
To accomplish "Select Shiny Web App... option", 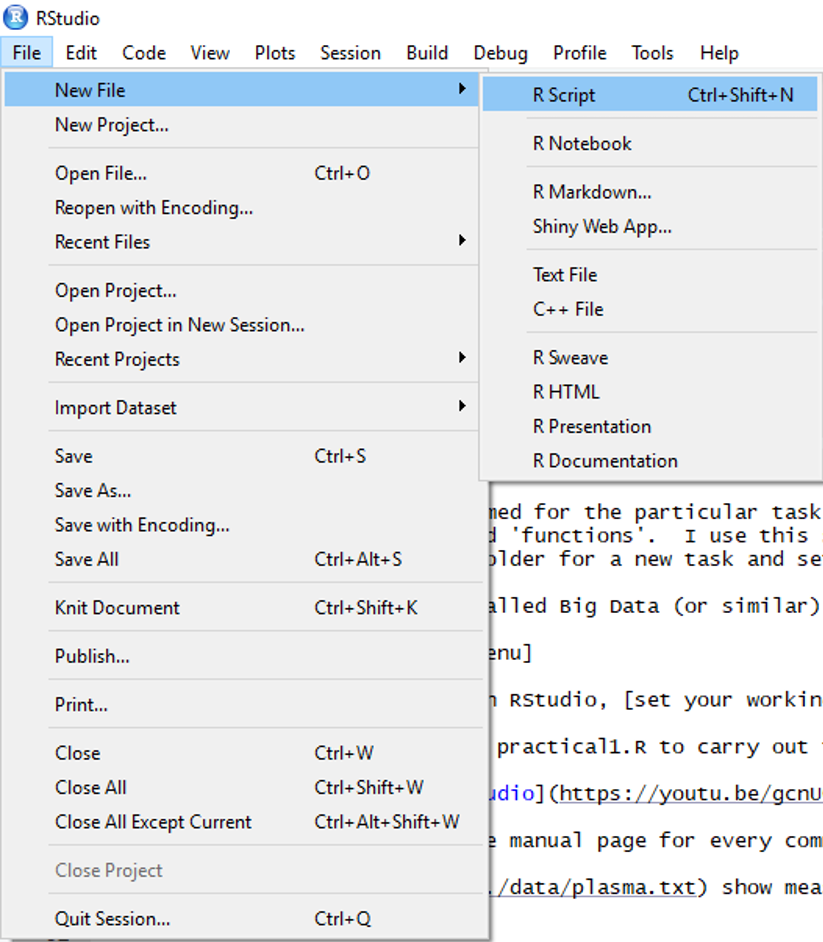I will coord(602,227).
